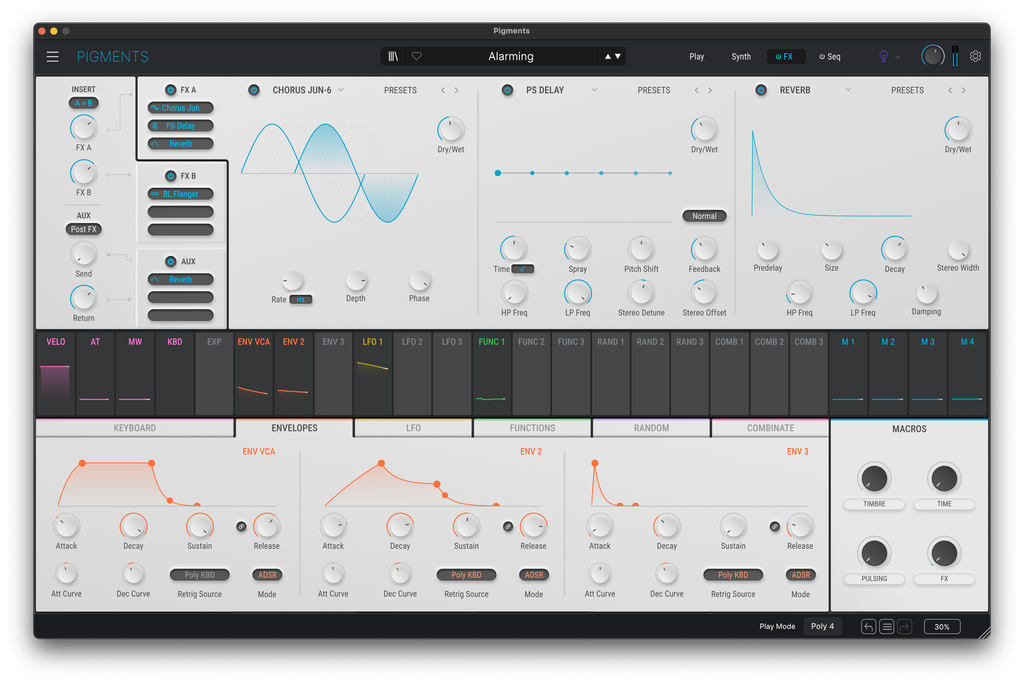Screen dimensions: 1024x683
Task: Go to next Reverb preset
Action: click(963, 90)
